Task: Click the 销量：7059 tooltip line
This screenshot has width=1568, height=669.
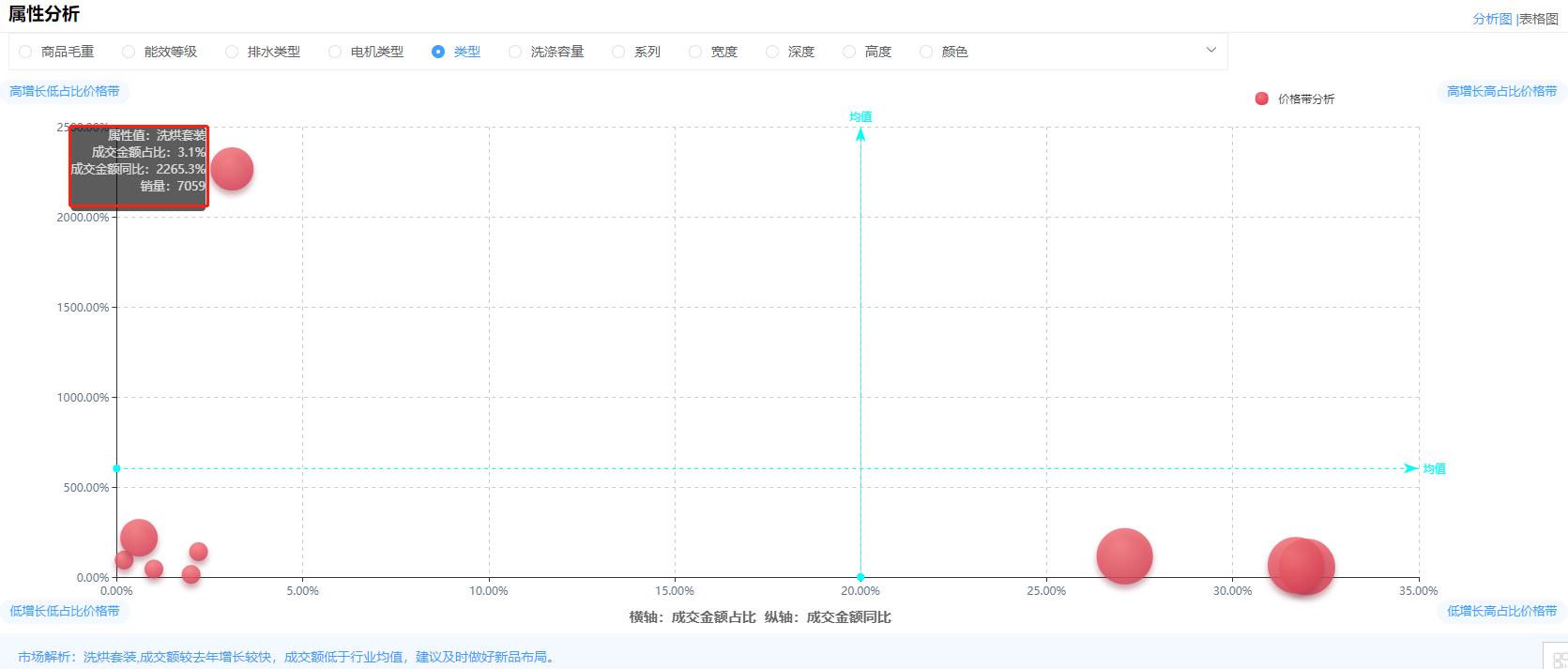Action: [x=173, y=186]
